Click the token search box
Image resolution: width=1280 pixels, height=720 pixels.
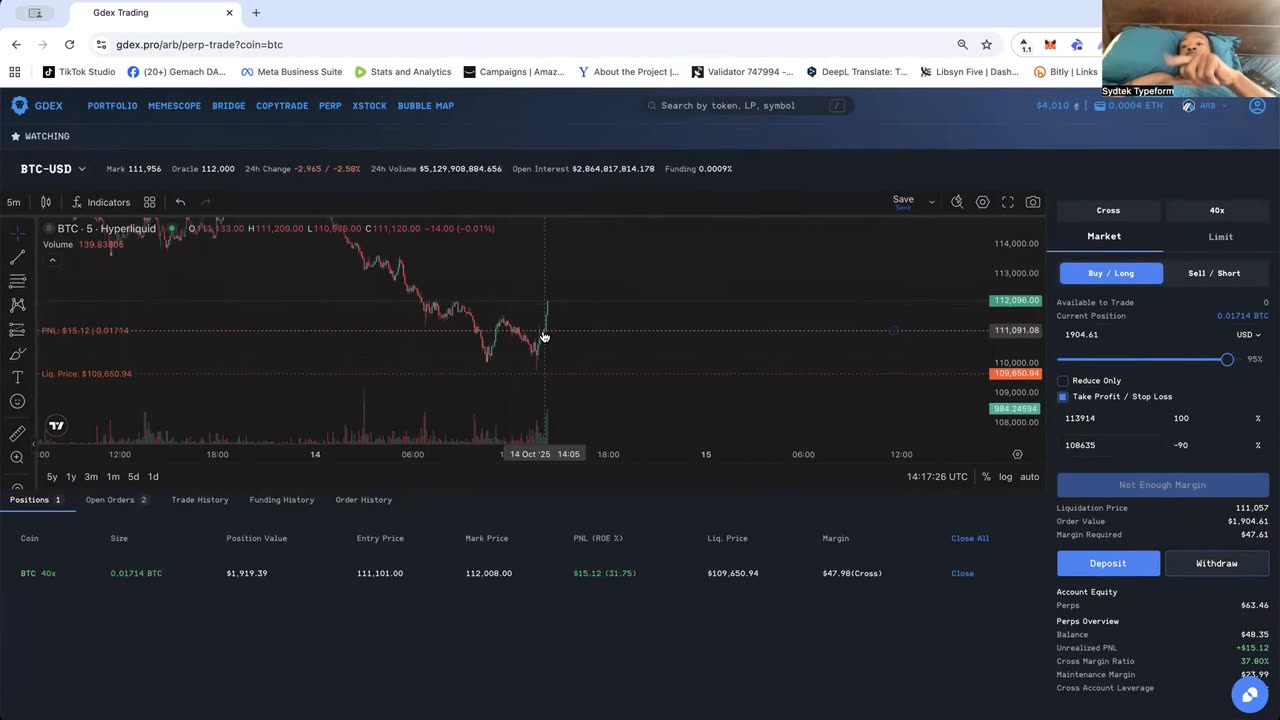click(x=748, y=106)
